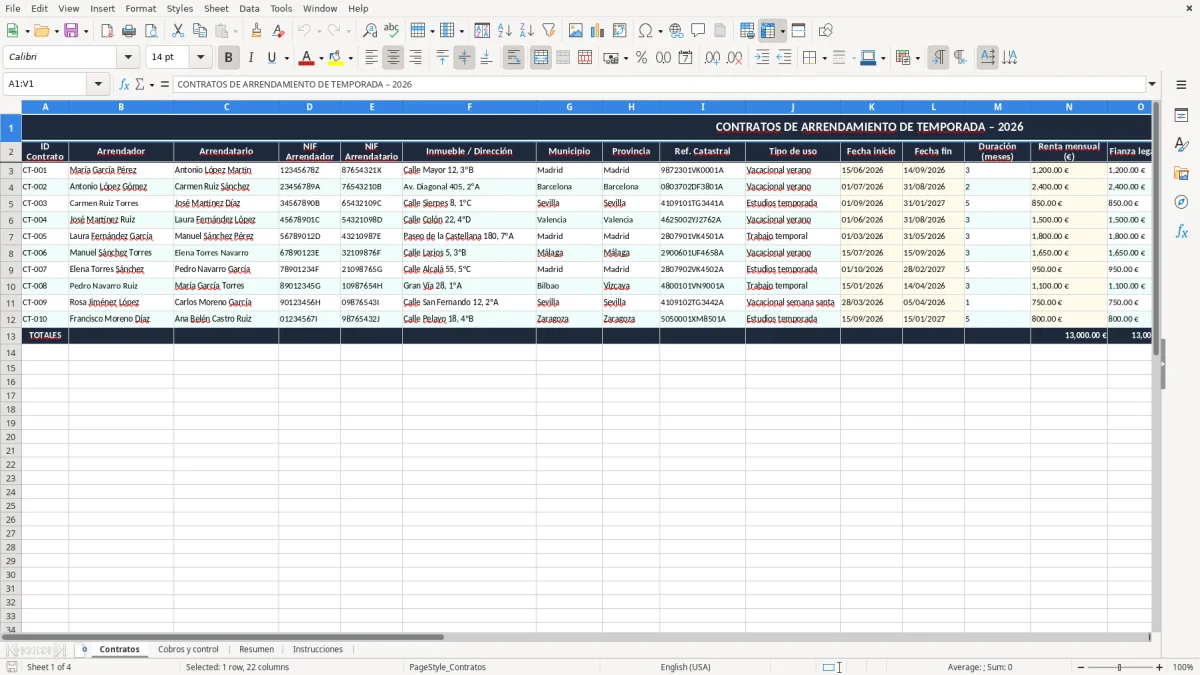
Task: Toggle Print Preview
Action: coord(151,31)
